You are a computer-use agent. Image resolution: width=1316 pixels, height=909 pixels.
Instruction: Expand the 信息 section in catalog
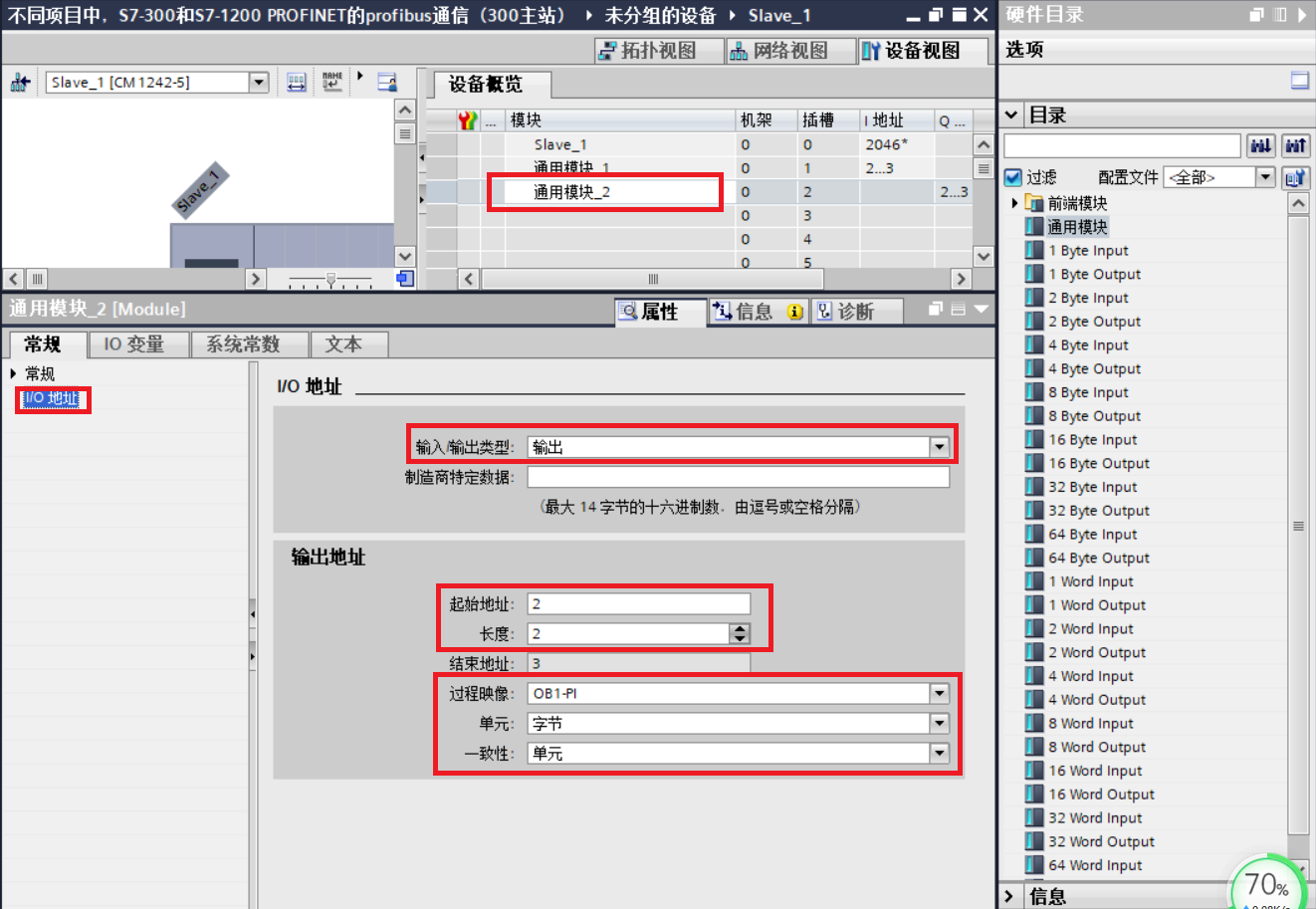point(1009,896)
